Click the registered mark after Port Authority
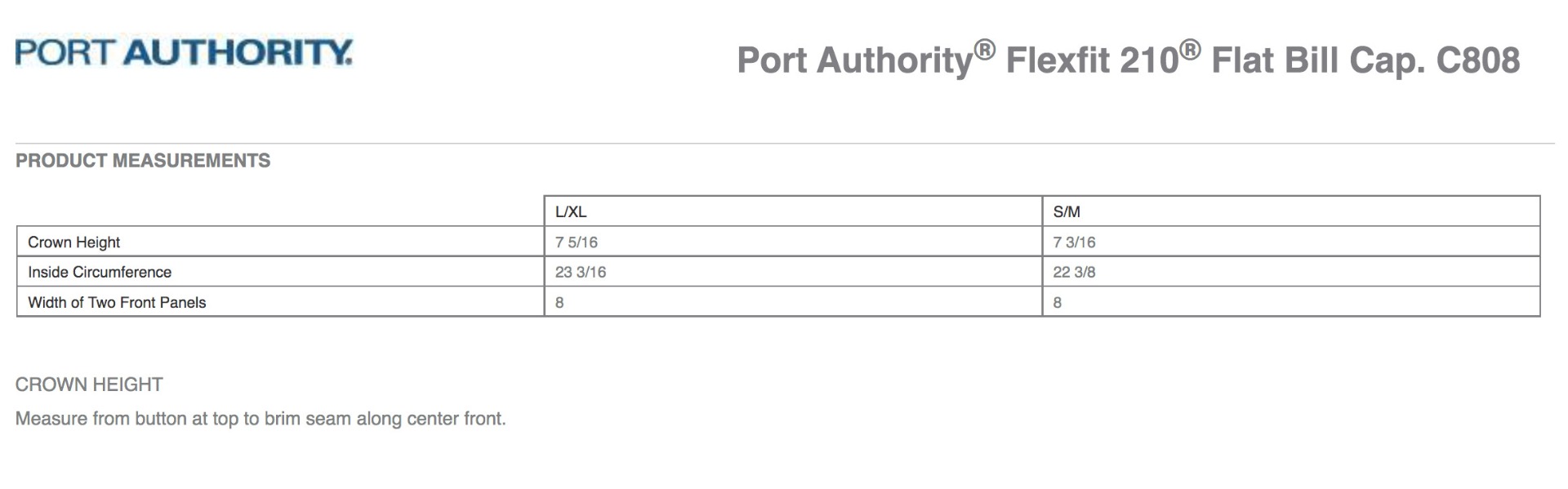1568x489 pixels. coord(985,50)
